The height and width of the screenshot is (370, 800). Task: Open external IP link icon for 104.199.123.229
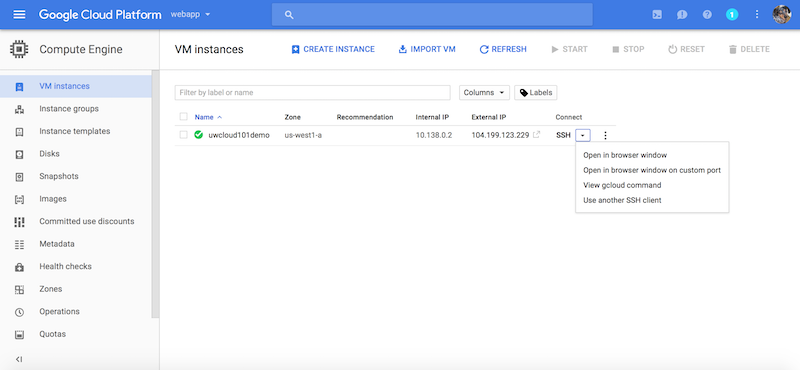click(x=536, y=135)
